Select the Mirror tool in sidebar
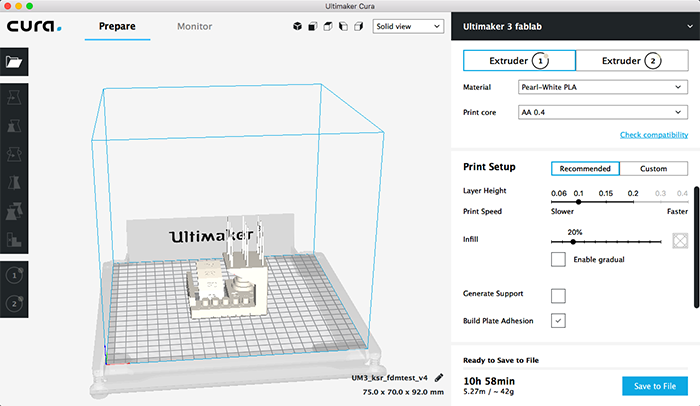 pos(14,183)
